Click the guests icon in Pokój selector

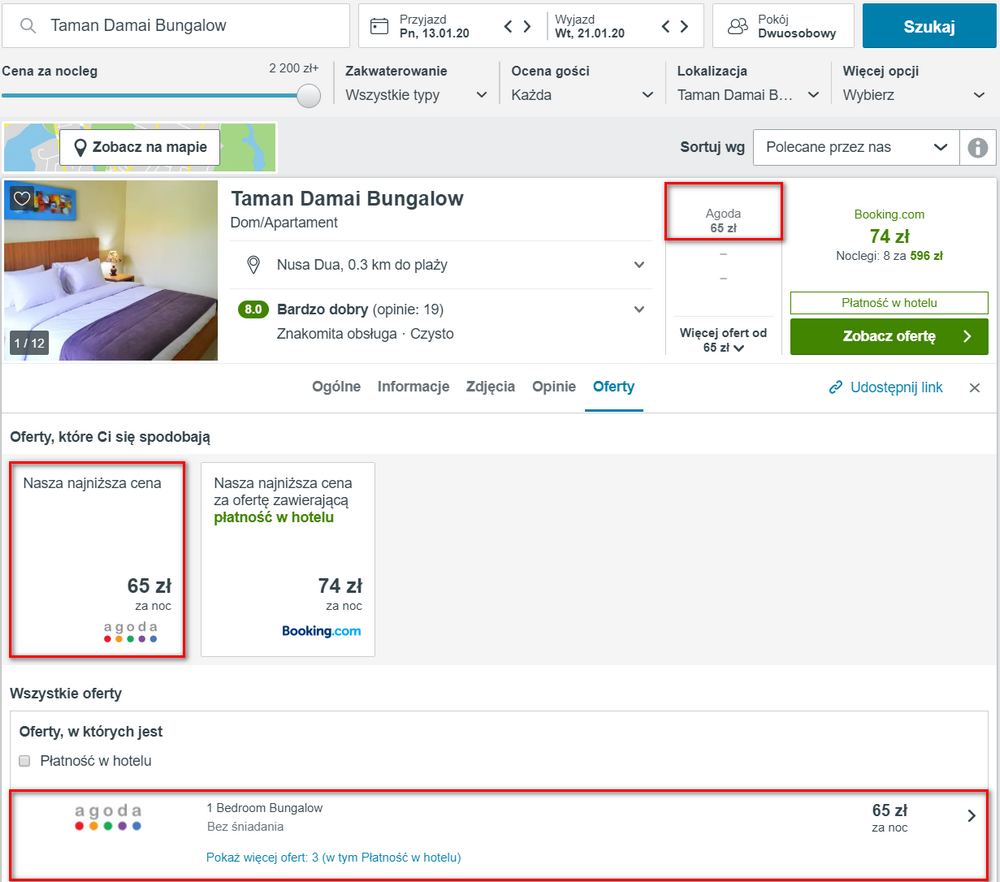[x=738, y=26]
